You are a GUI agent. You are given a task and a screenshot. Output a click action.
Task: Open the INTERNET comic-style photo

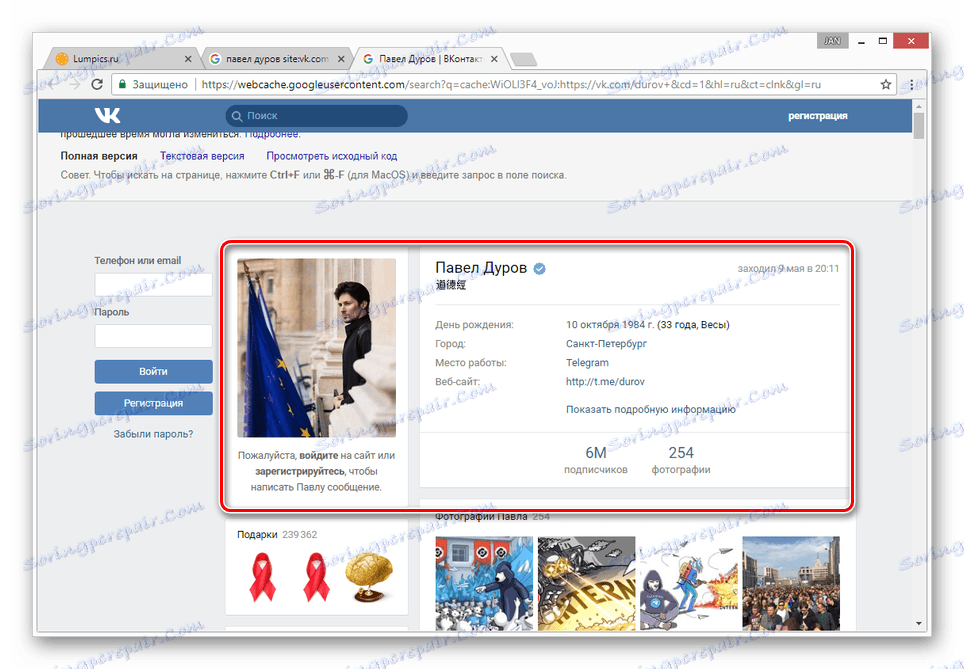(587, 583)
